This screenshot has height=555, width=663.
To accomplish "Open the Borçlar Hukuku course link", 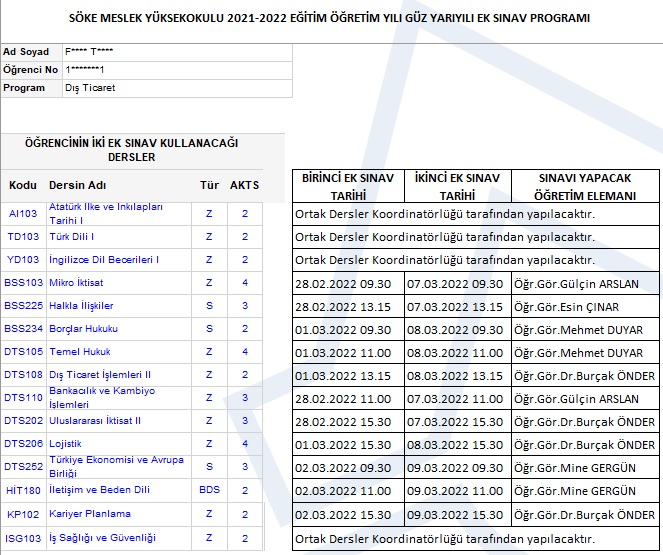I will click(x=83, y=329).
